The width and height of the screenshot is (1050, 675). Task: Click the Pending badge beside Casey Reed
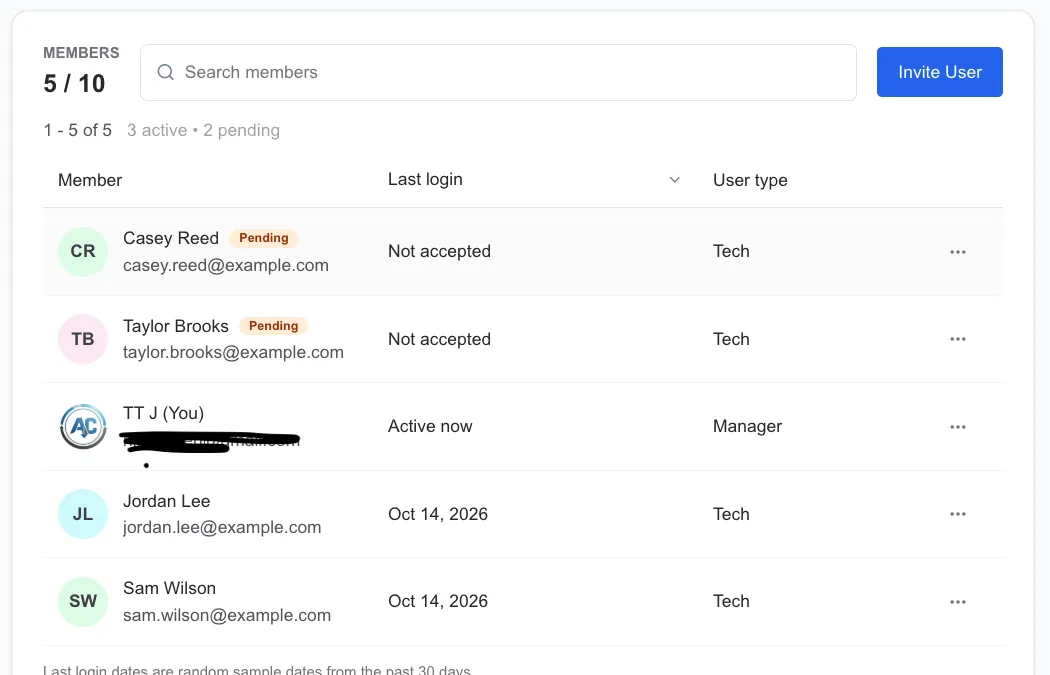264,238
